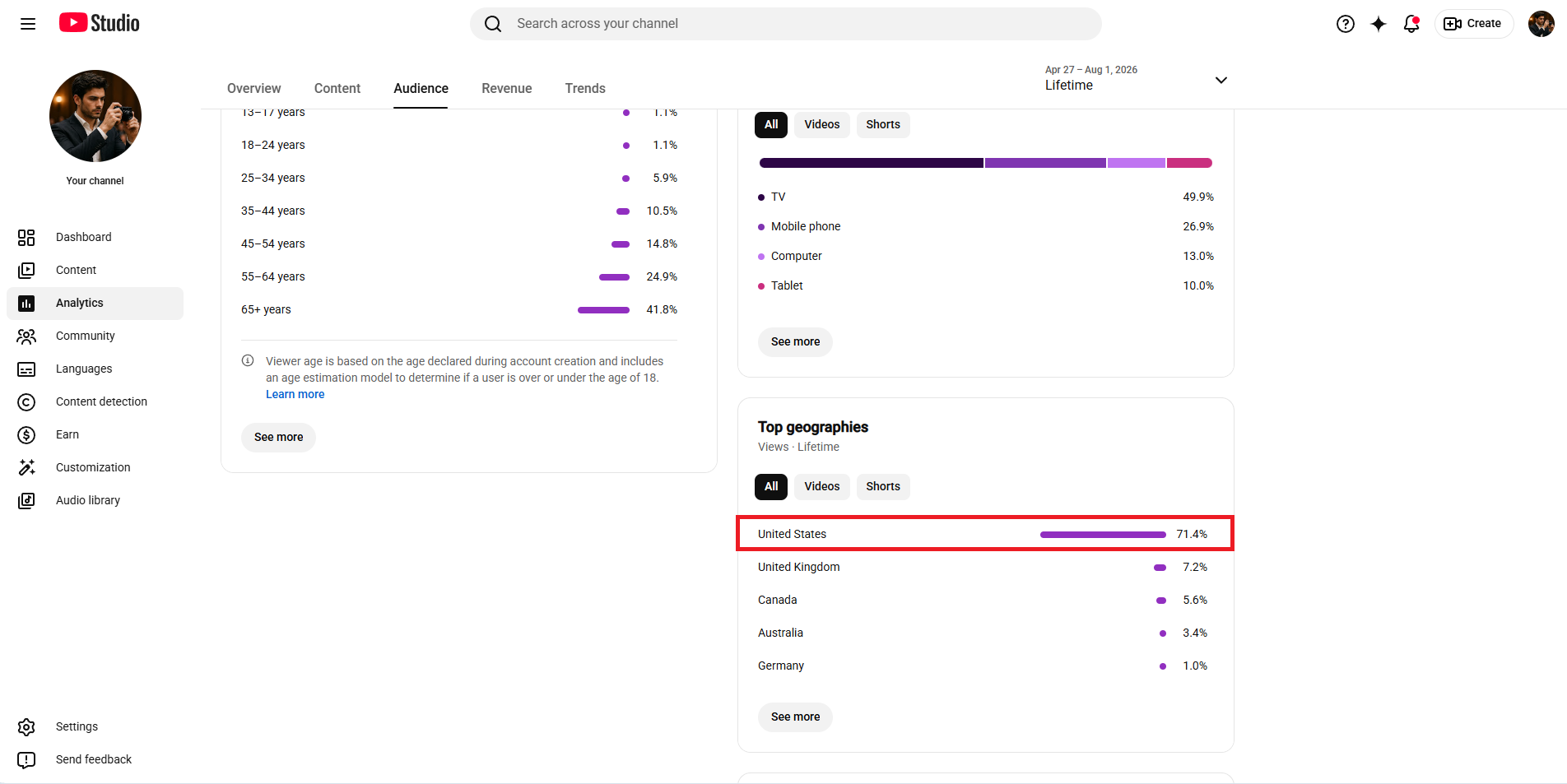The height and width of the screenshot is (784, 1567).
Task: Switch to the Overview tab
Action: tap(253, 88)
